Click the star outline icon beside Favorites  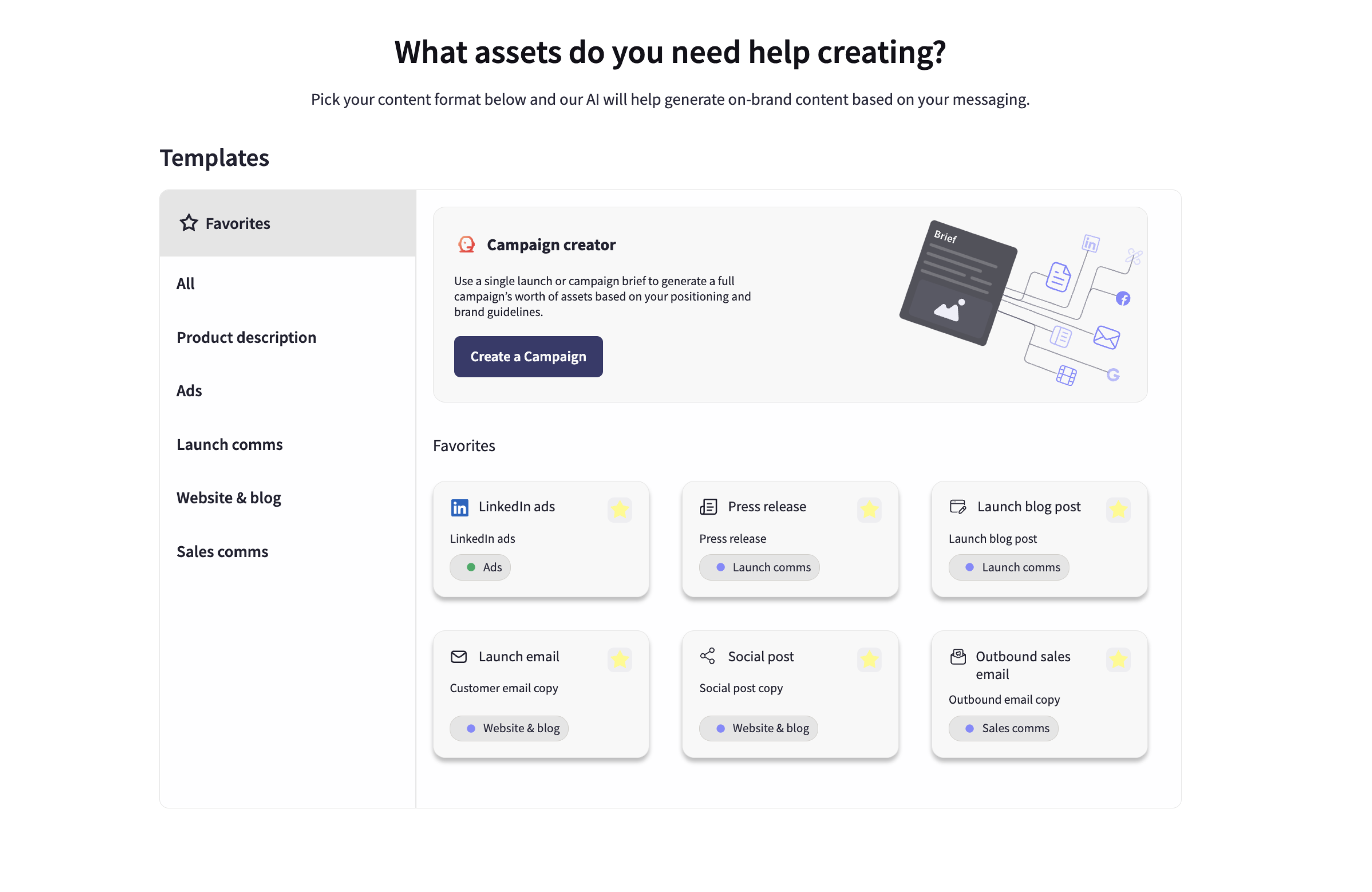(x=189, y=223)
